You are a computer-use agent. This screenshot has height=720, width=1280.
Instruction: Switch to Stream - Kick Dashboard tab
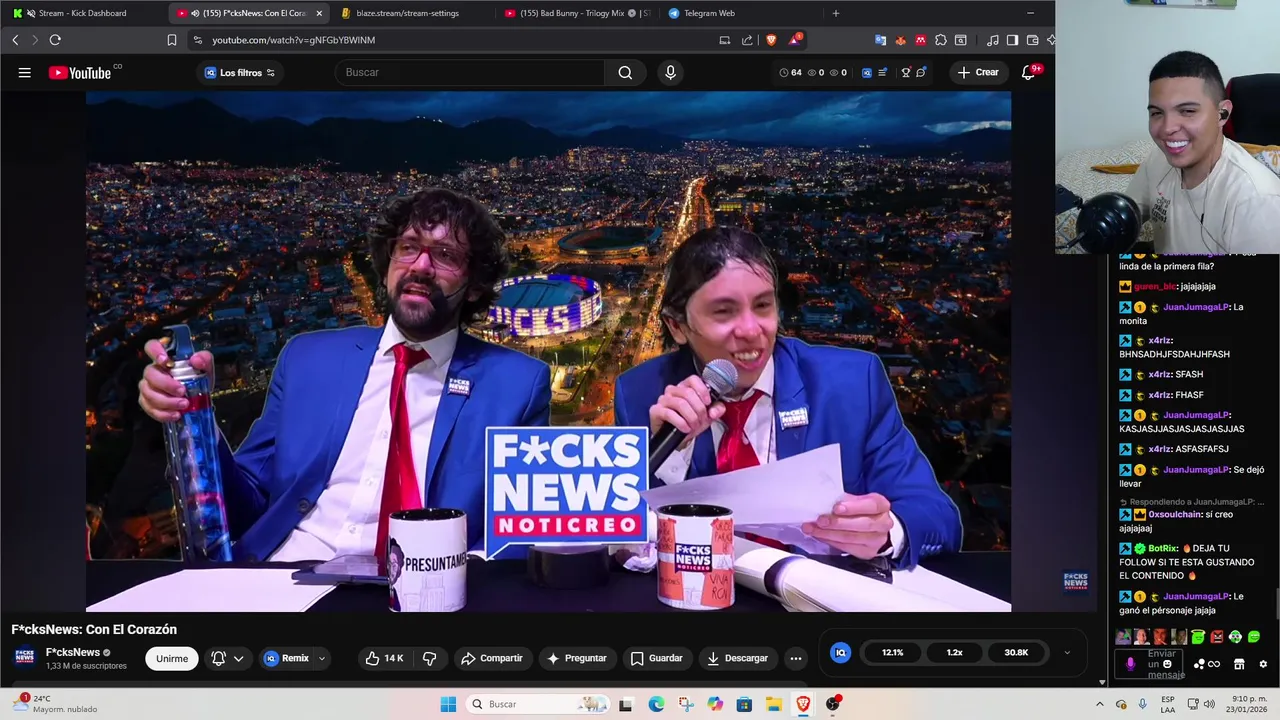click(x=84, y=13)
